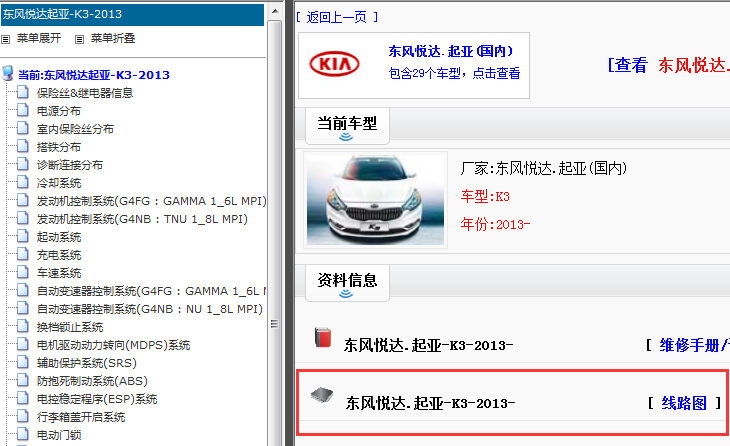Screen dimensions: 730x446
Task: Open the 线路图 link
Action: point(684,403)
